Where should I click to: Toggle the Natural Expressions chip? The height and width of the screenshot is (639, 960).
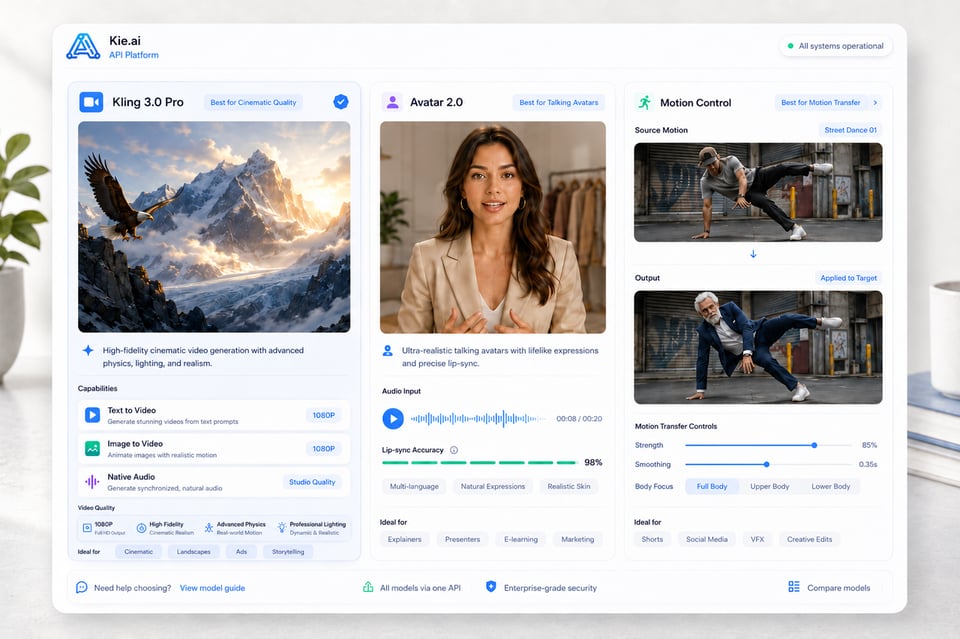click(x=493, y=487)
